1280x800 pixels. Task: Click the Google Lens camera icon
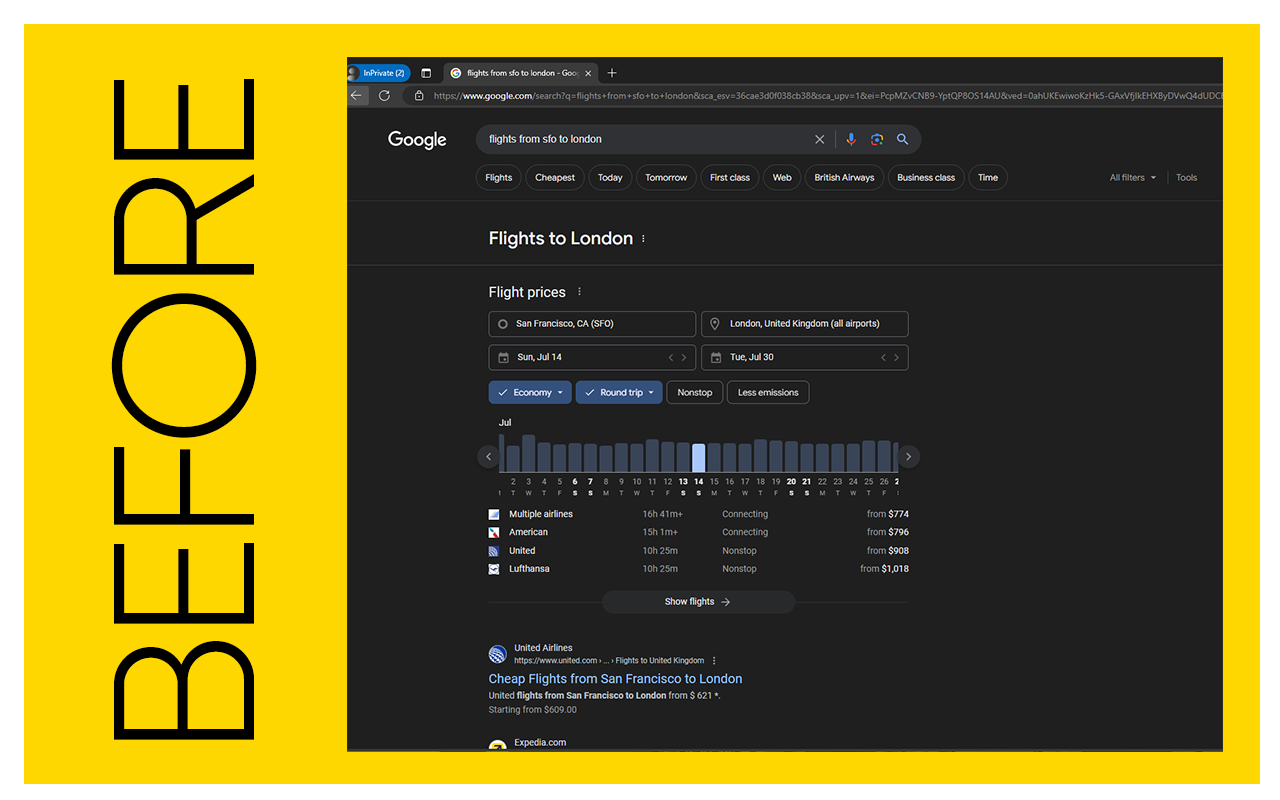click(x=877, y=139)
